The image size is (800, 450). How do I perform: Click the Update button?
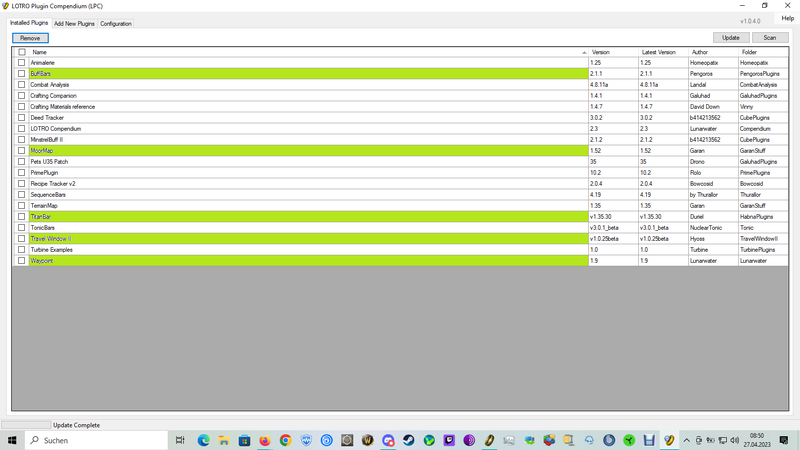coord(731,38)
